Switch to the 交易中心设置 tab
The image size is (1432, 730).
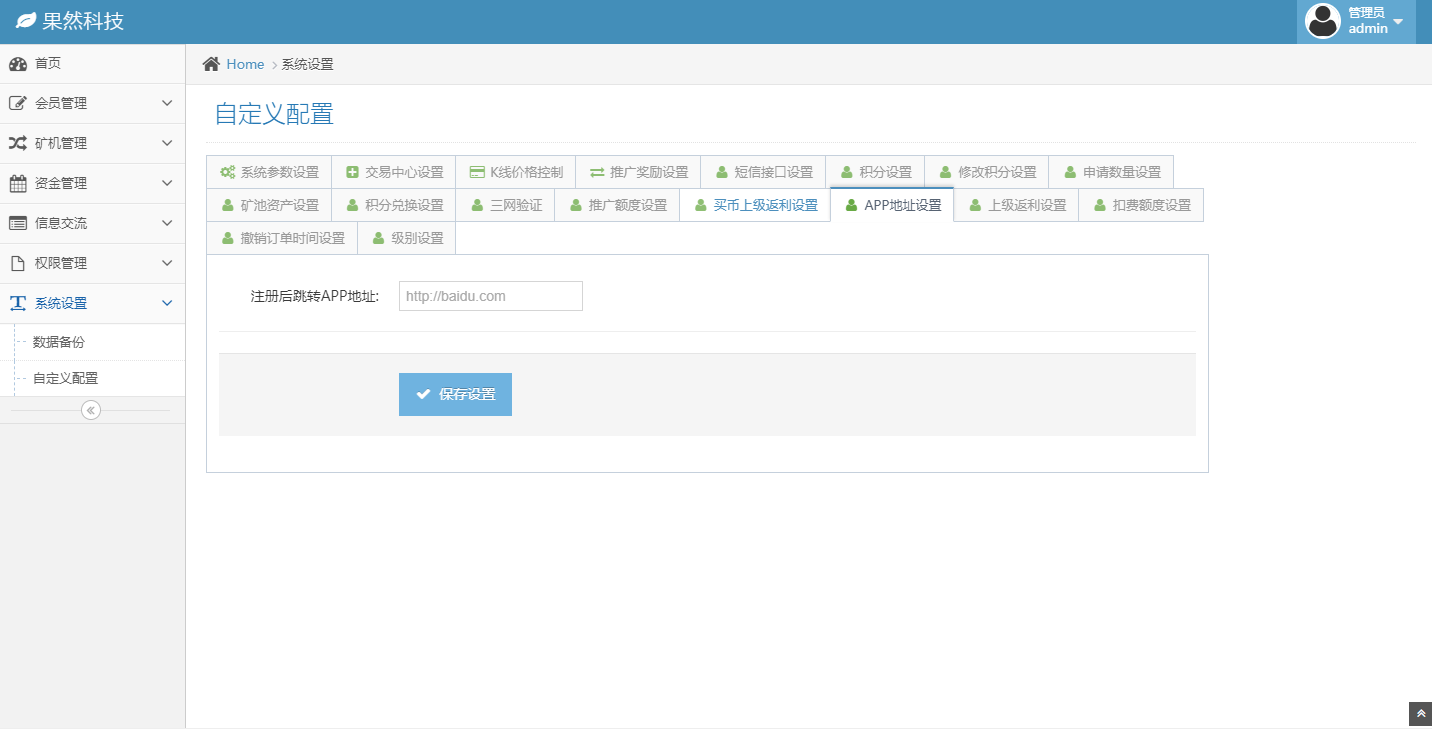click(394, 172)
